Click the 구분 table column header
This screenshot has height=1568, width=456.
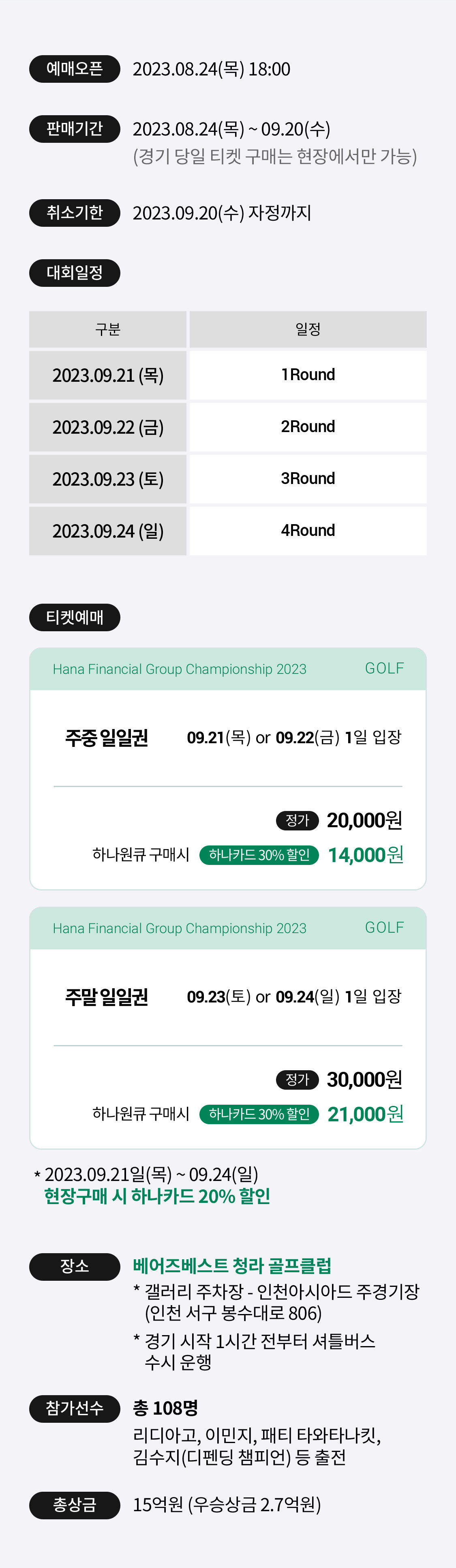[108, 329]
